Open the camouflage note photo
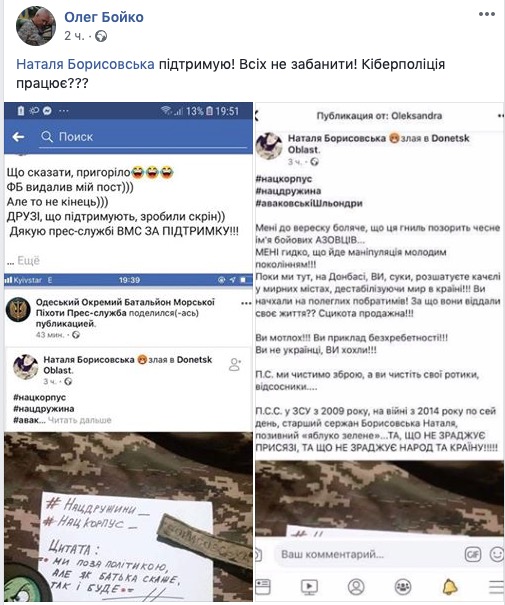 (x=128, y=517)
